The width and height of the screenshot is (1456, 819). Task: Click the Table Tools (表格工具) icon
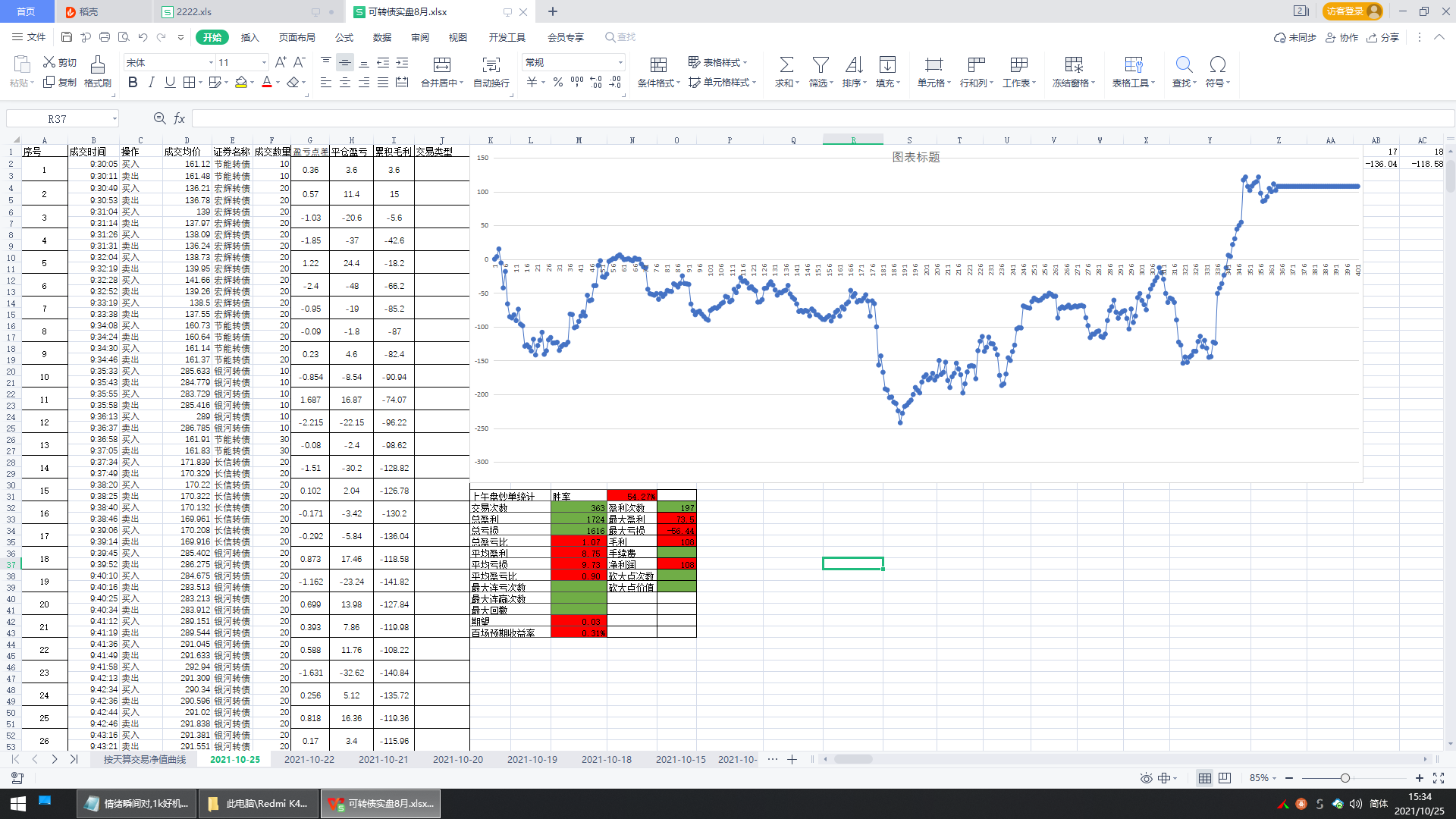(1134, 64)
